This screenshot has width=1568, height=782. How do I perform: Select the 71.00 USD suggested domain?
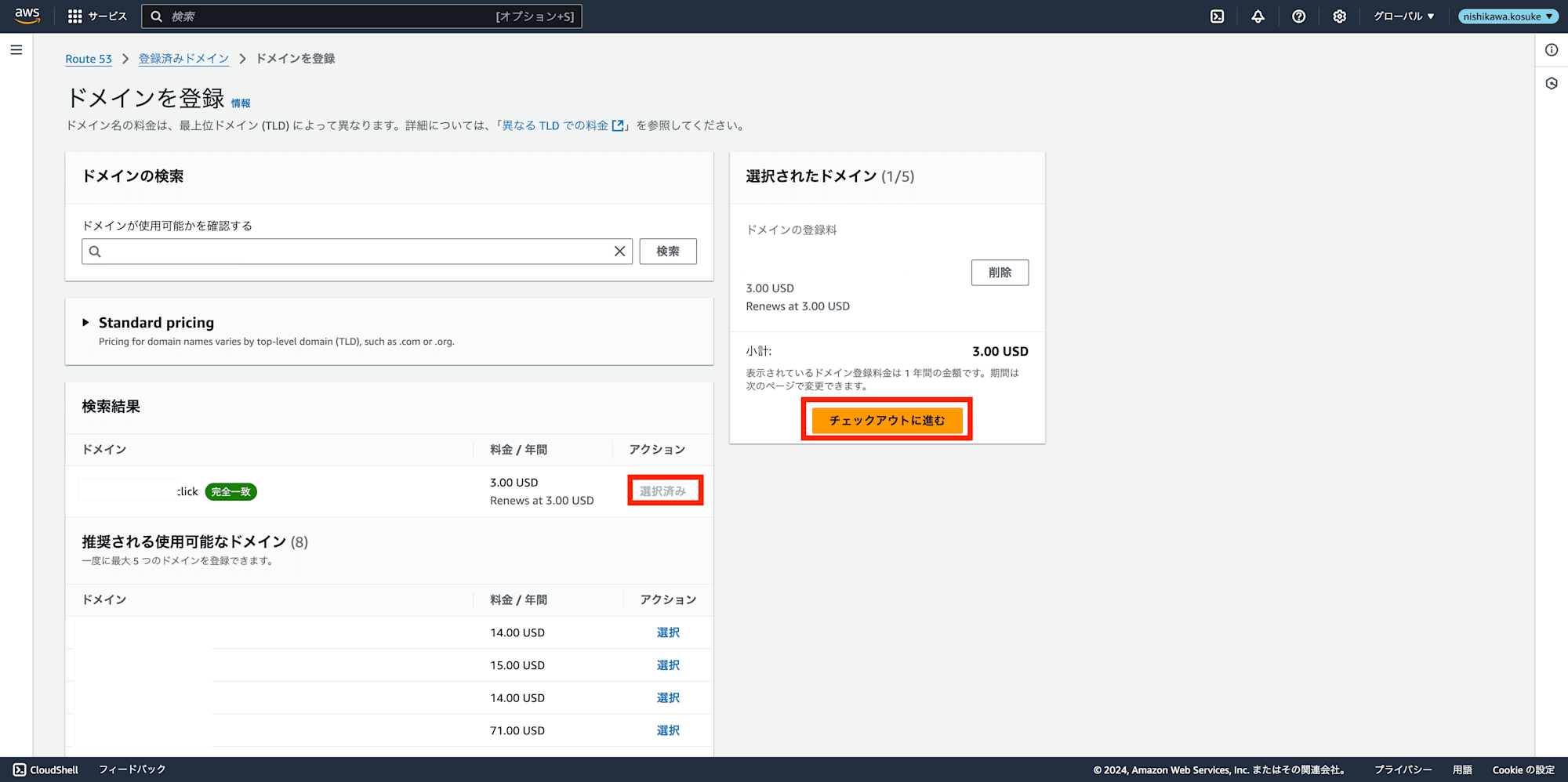(668, 730)
